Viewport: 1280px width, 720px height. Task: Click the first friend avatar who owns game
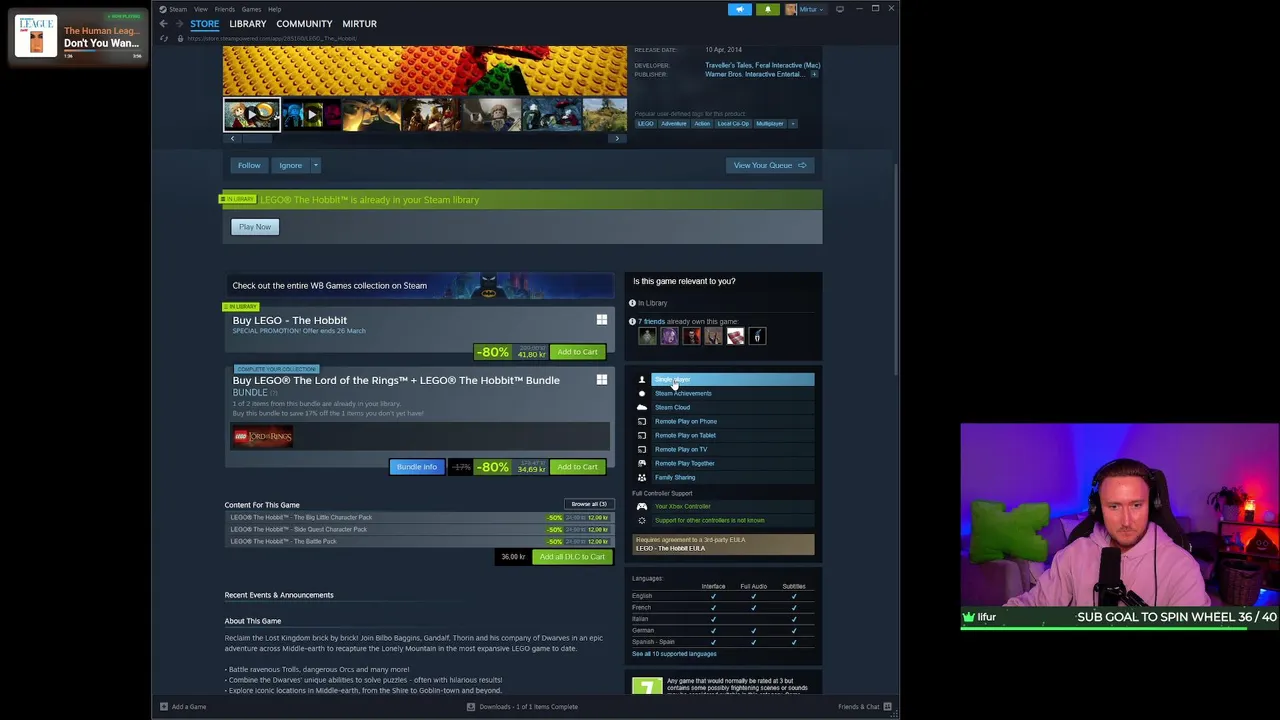point(647,336)
